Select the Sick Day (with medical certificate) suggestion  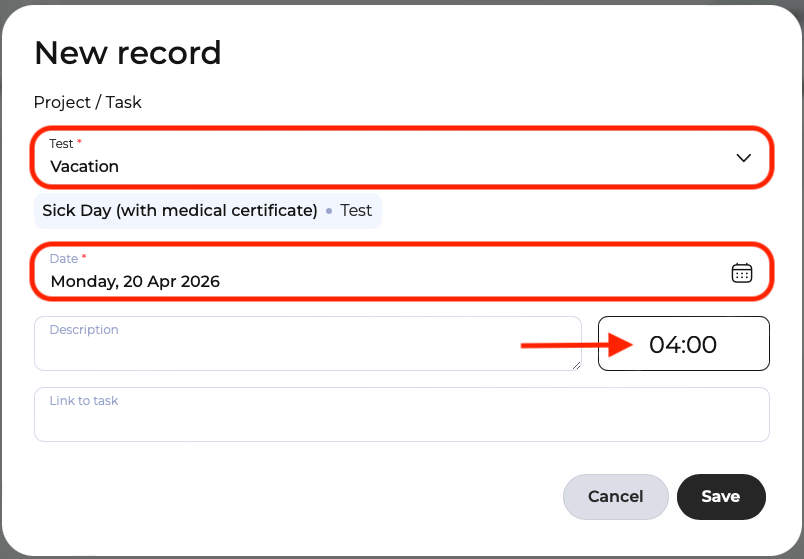point(180,211)
